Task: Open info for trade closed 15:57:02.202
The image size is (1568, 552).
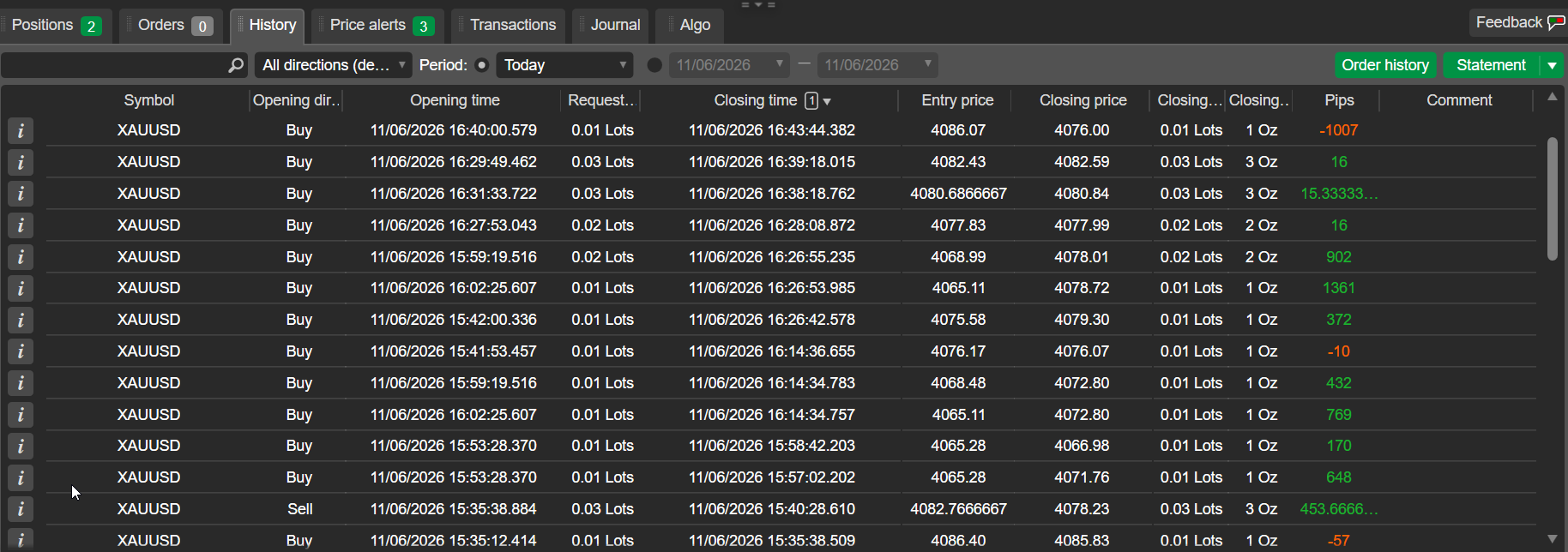Action: pos(21,477)
